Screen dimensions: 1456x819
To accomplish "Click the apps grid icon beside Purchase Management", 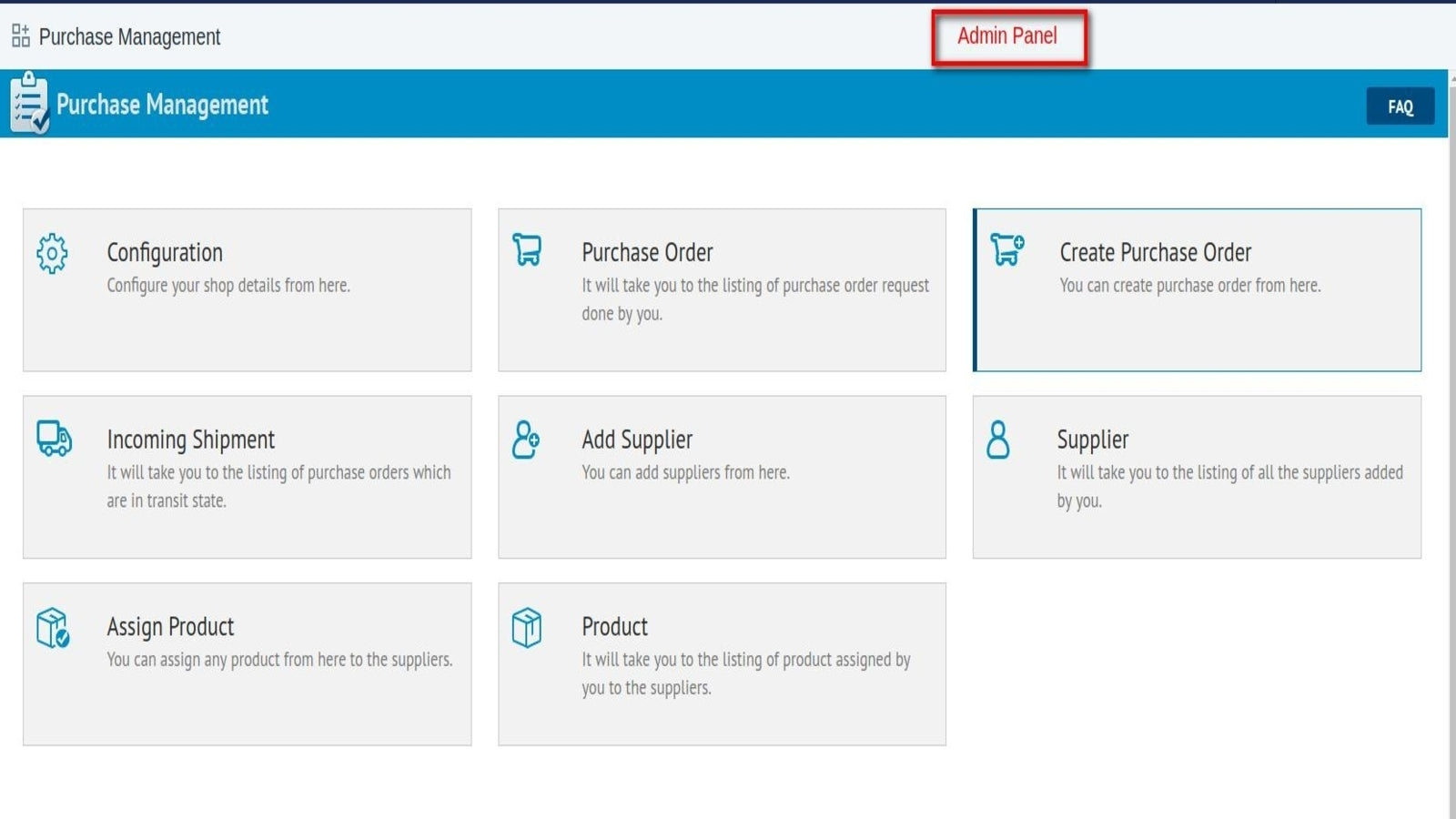I will (20, 35).
